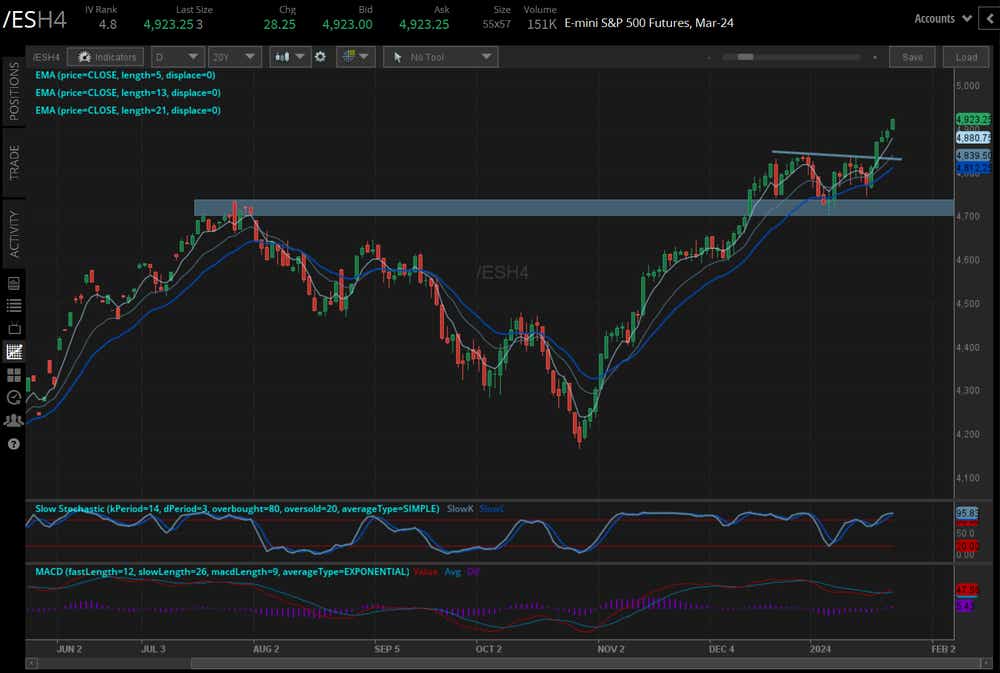This screenshot has height=673, width=1000.
Task: Select the EMA length=5 study label
Action: 125,75
